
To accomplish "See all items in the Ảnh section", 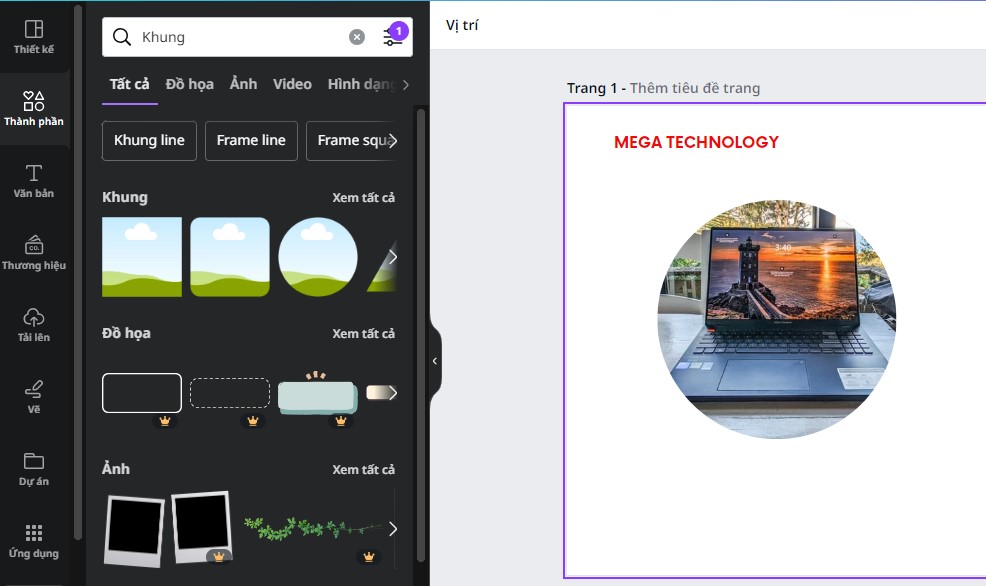I will pos(363,470).
